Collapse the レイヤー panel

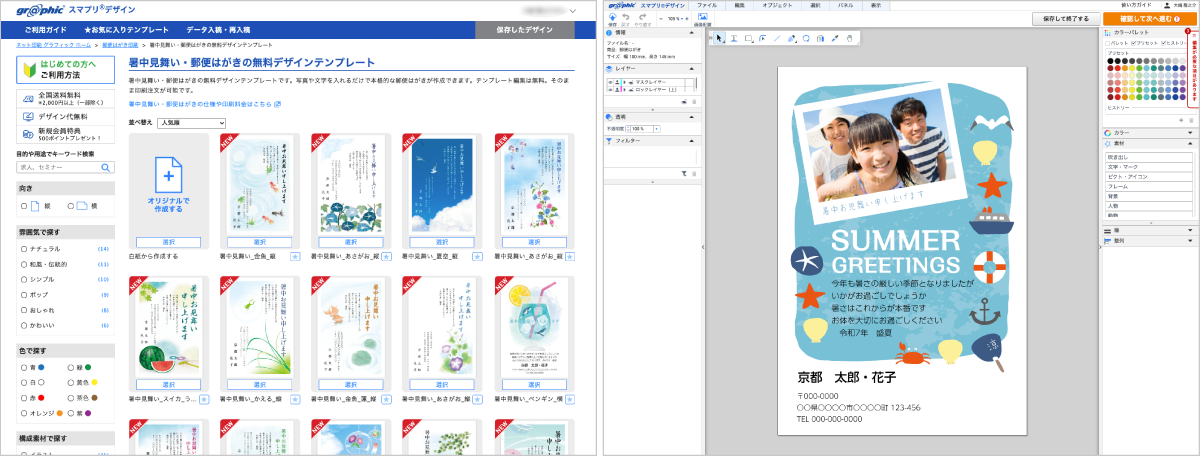click(693, 68)
